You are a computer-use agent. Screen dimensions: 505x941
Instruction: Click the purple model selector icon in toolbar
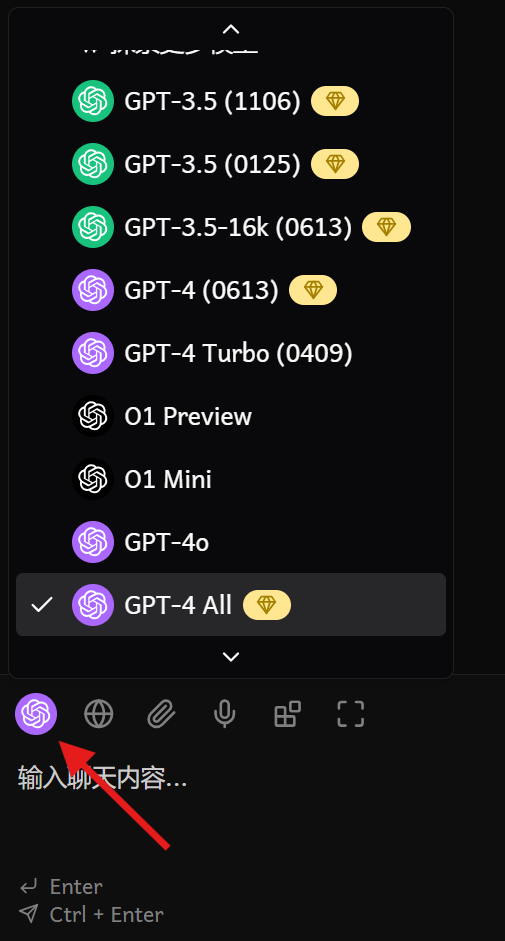[36, 714]
